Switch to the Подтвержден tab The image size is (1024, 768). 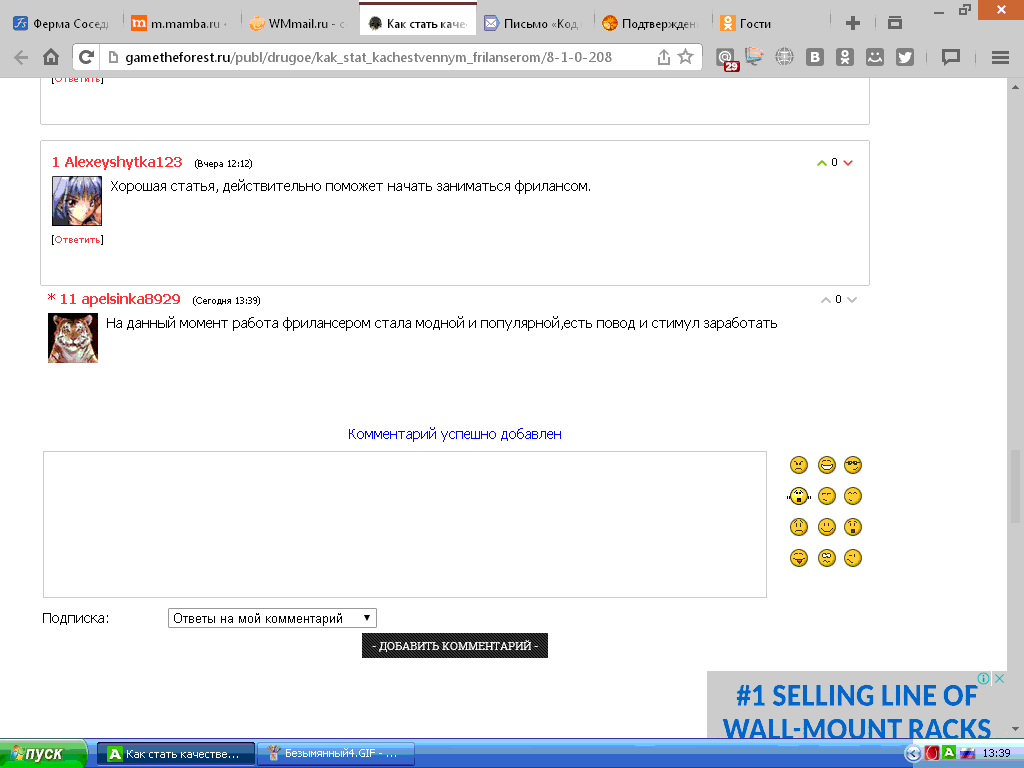tap(650, 24)
